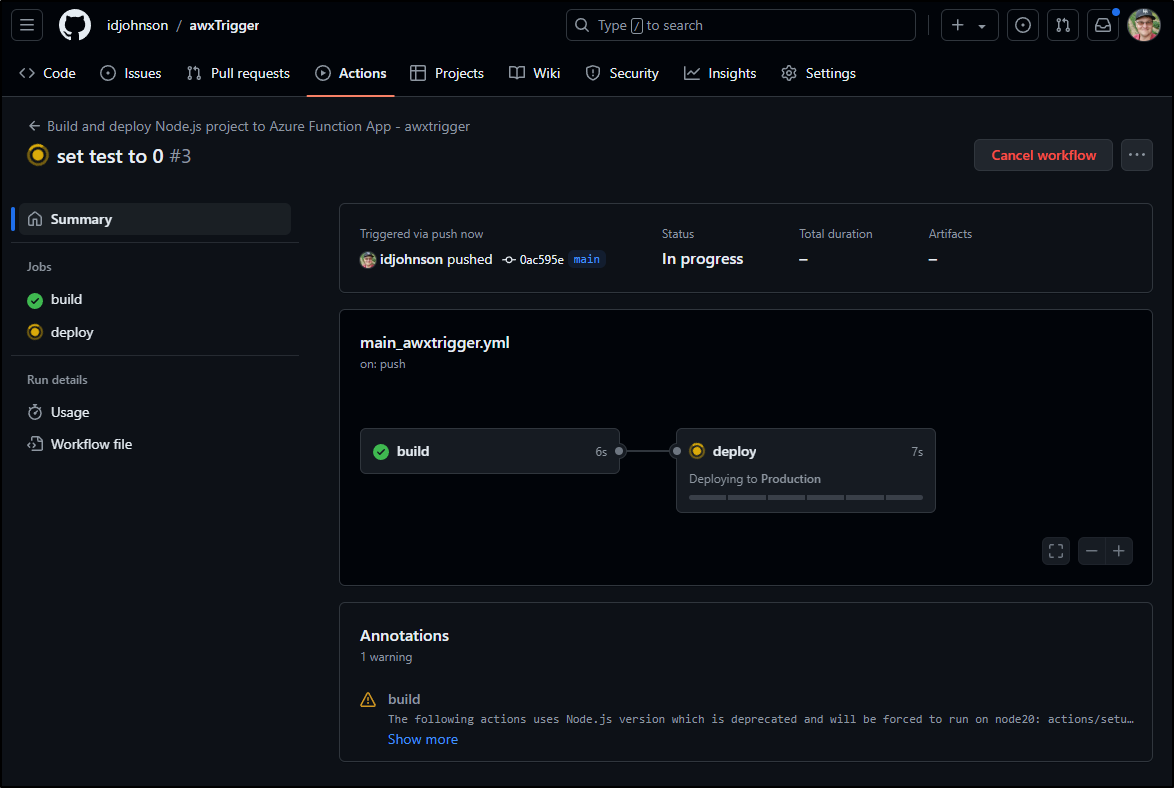The image size is (1174, 788).
Task: Open the create new plus dropdown
Action: pos(970,25)
